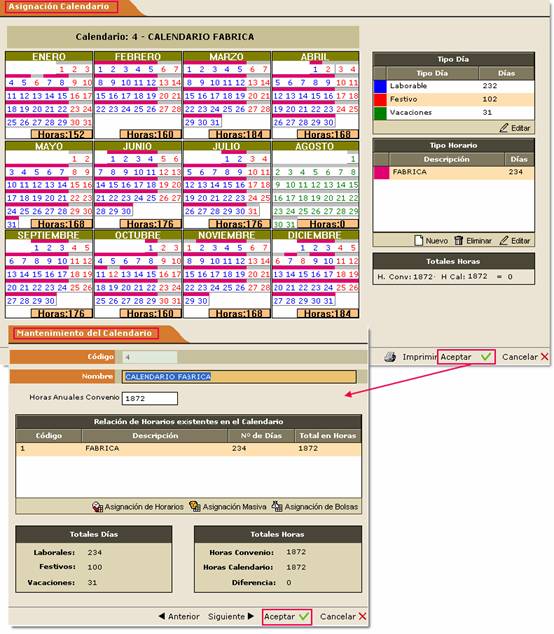Image resolution: width=554 pixels, height=634 pixels.
Task: Open Asignación de Horarios icon
Action: point(97,507)
